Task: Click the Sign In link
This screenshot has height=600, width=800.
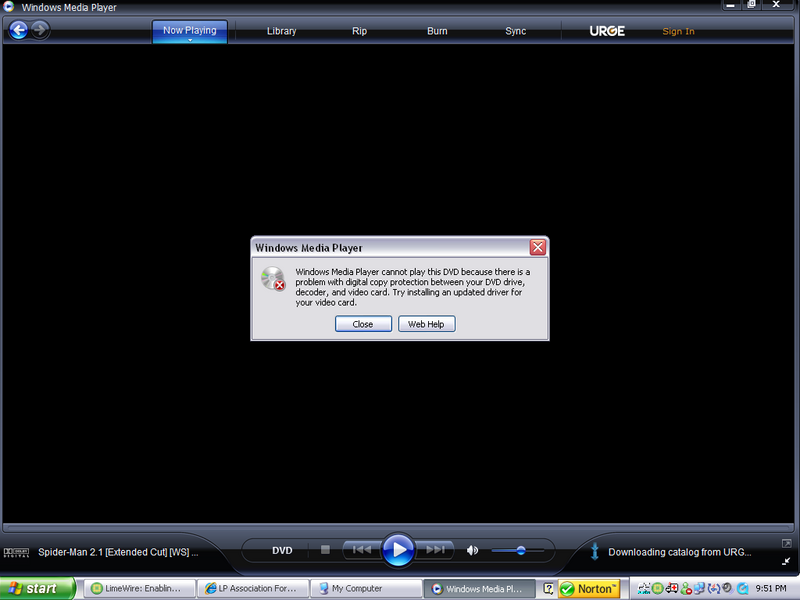Action: (678, 31)
